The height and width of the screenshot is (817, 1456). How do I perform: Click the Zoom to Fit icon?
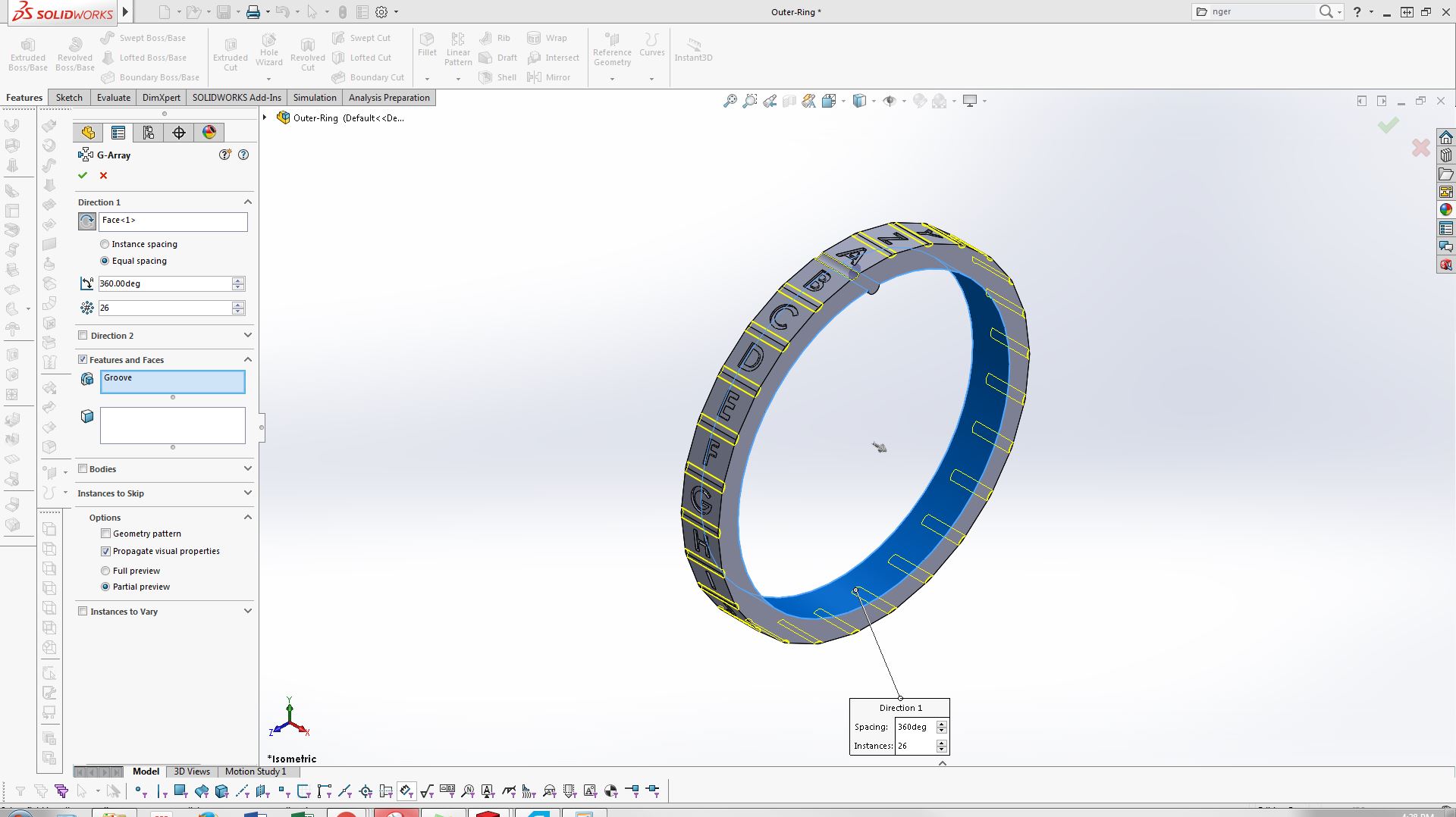[730, 101]
